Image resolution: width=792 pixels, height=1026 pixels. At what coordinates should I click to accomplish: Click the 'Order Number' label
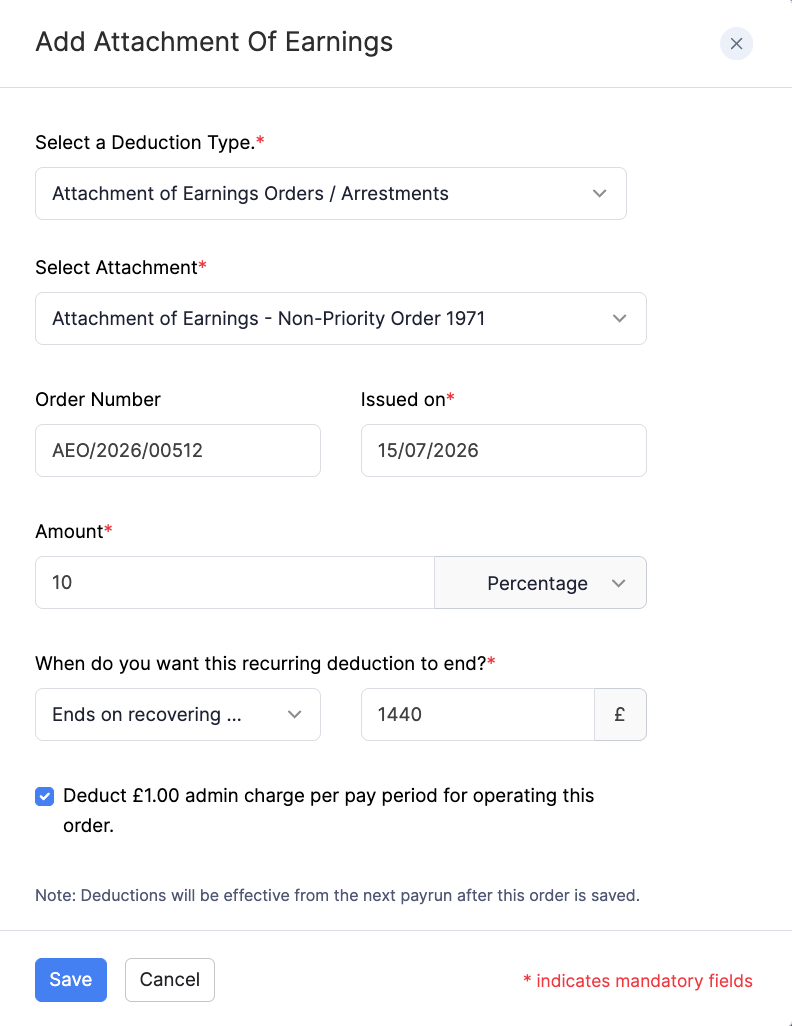click(x=98, y=399)
